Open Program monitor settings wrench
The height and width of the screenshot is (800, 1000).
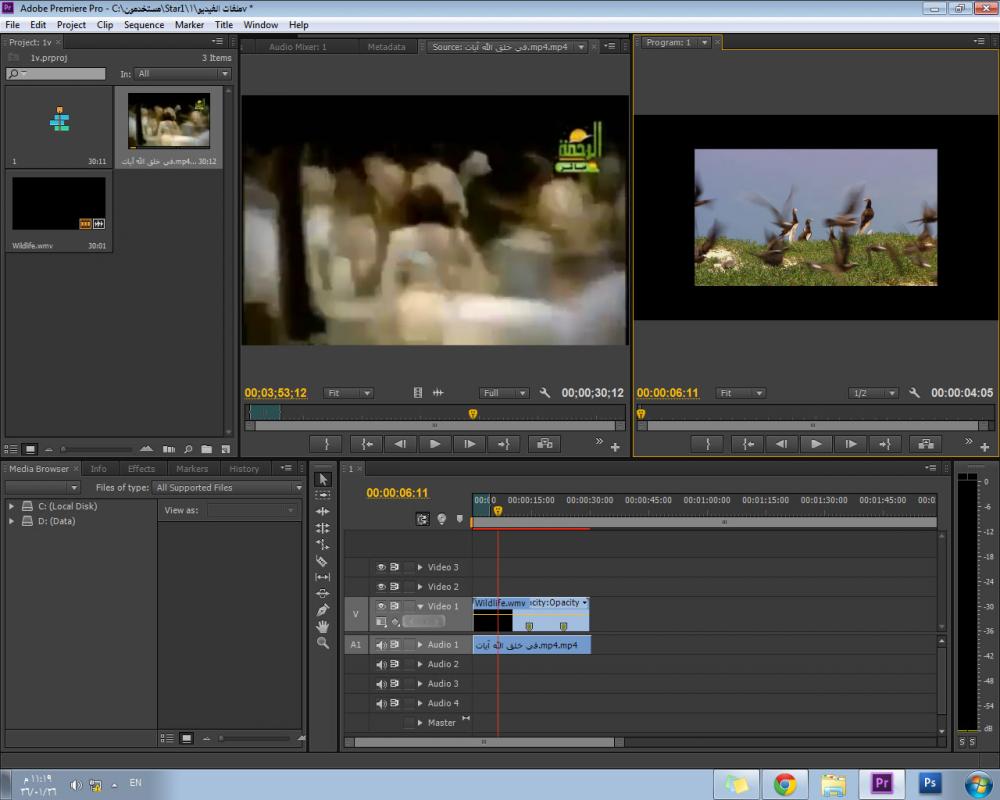point(914,393)
